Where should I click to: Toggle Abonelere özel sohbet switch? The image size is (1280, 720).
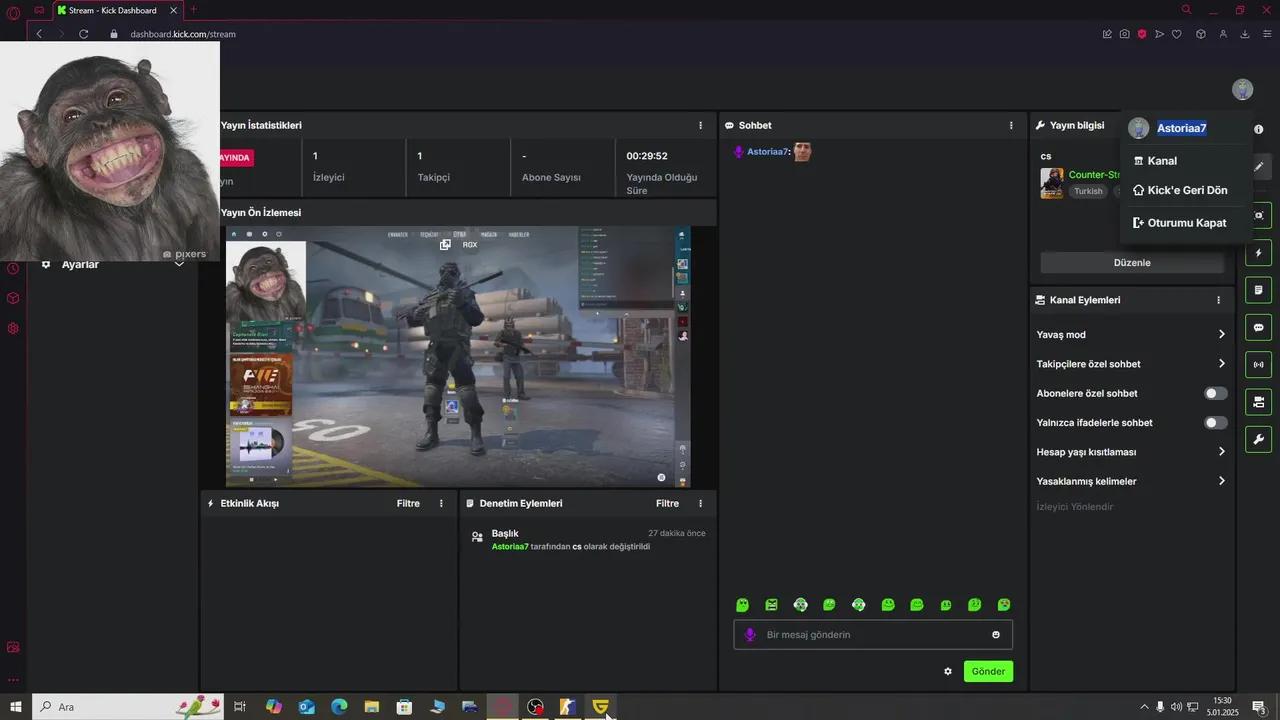[x=1216, y=394]
